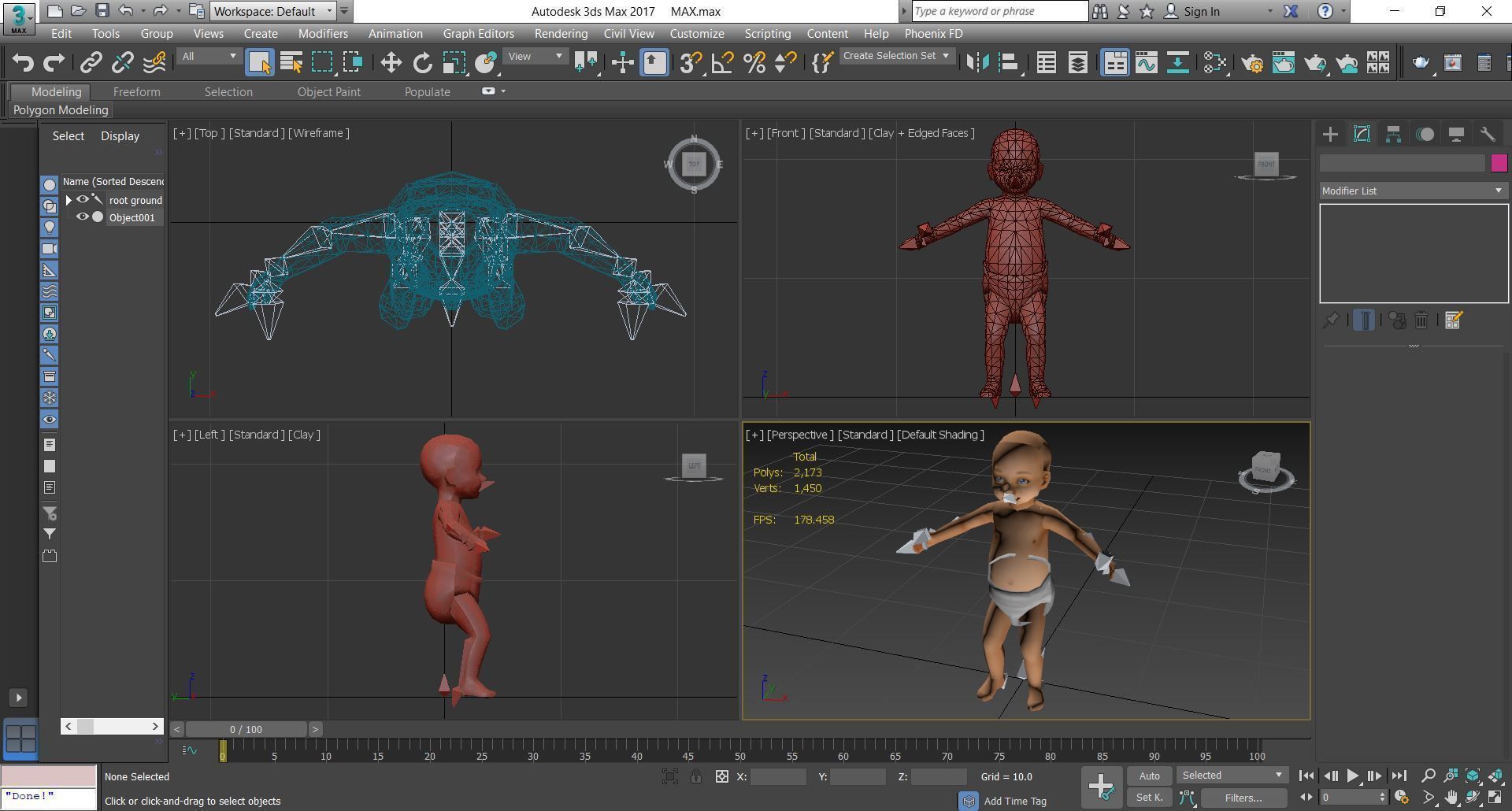The height and width of the screenshot is (811, 1512).
Task: Hide Object001 with its eye icon
Action: pos(82,217)
